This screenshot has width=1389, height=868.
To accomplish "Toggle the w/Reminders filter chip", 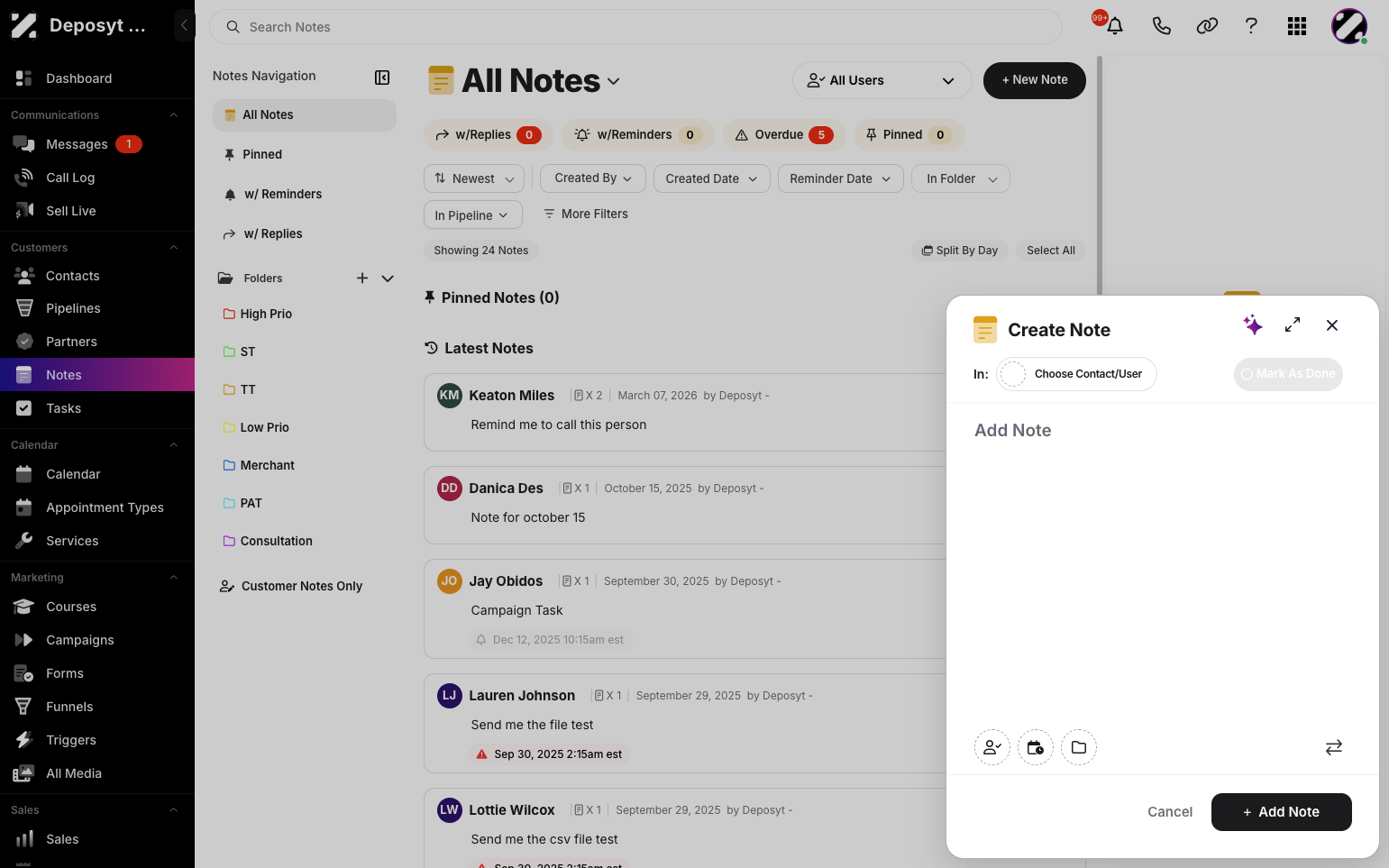I will coord(638,135).
